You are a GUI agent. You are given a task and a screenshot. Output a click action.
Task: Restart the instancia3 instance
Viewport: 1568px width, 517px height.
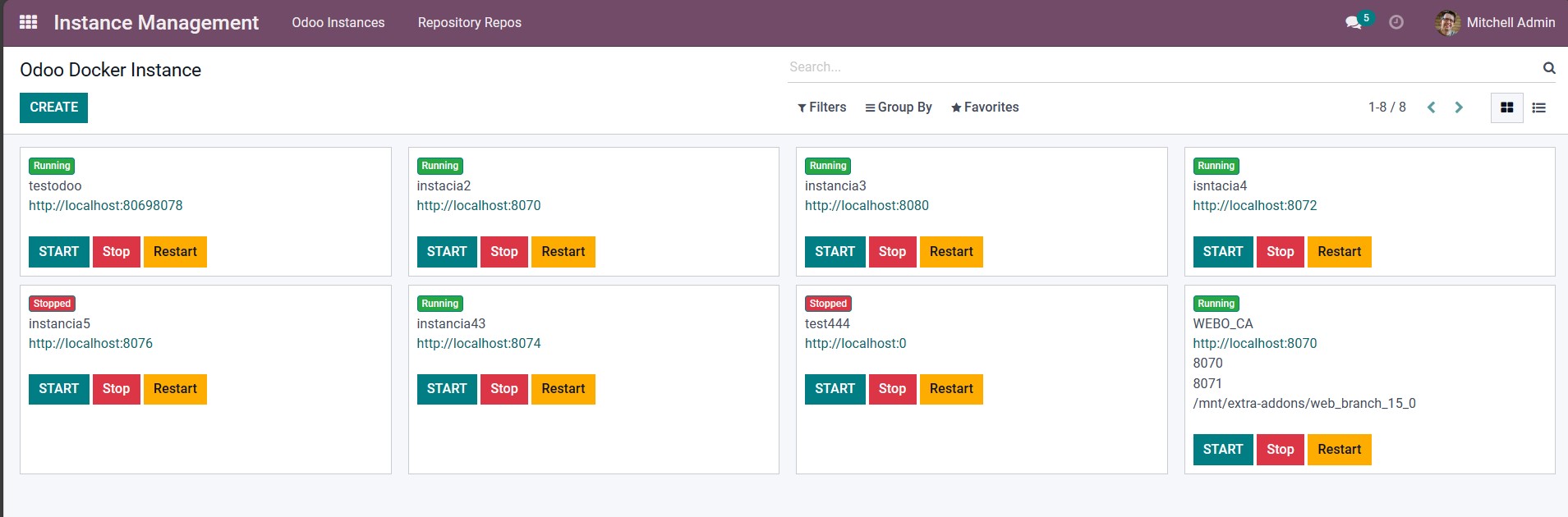[951, 252]
